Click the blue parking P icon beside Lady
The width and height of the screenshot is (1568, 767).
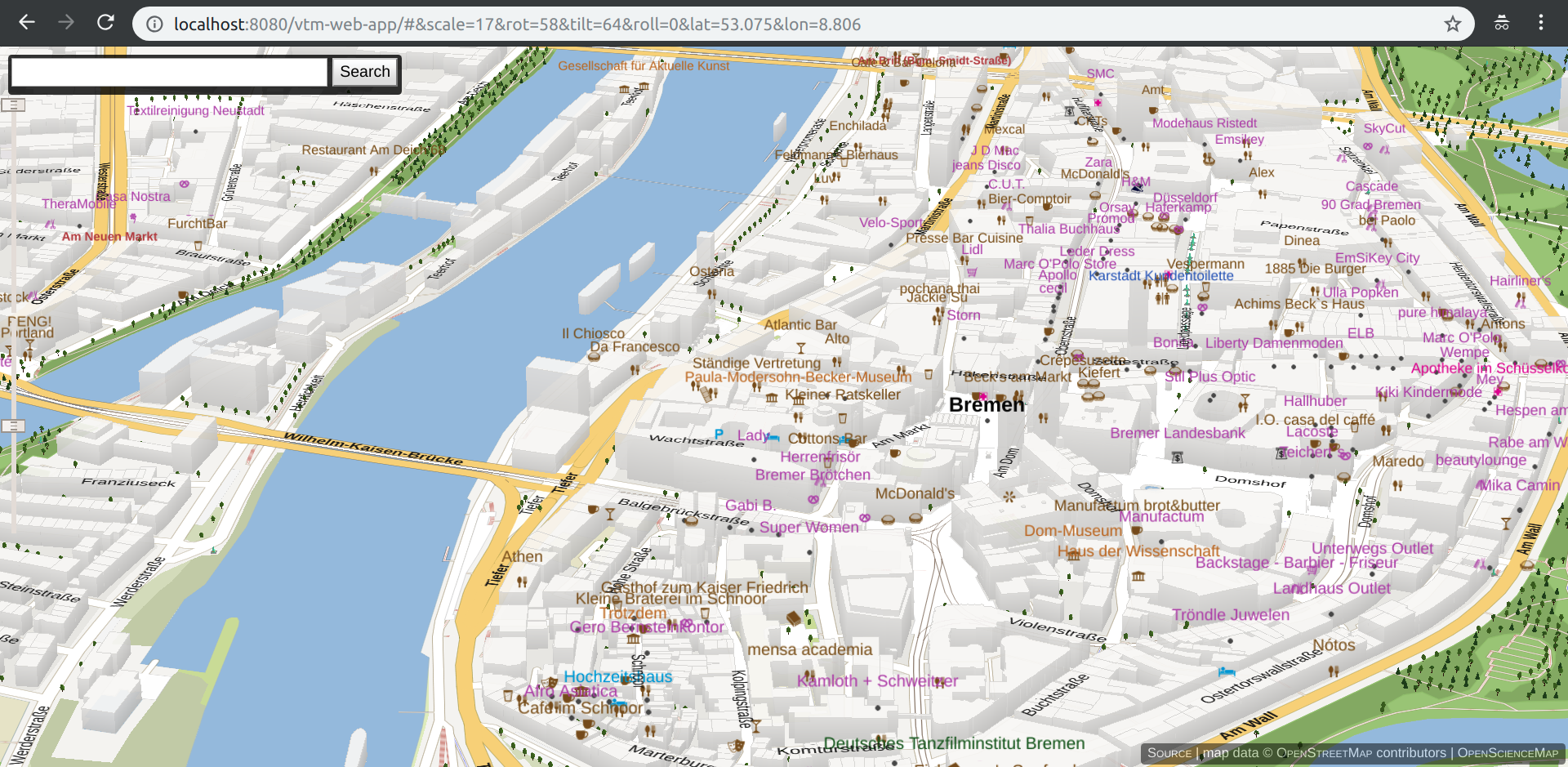[x=719, y=434]
